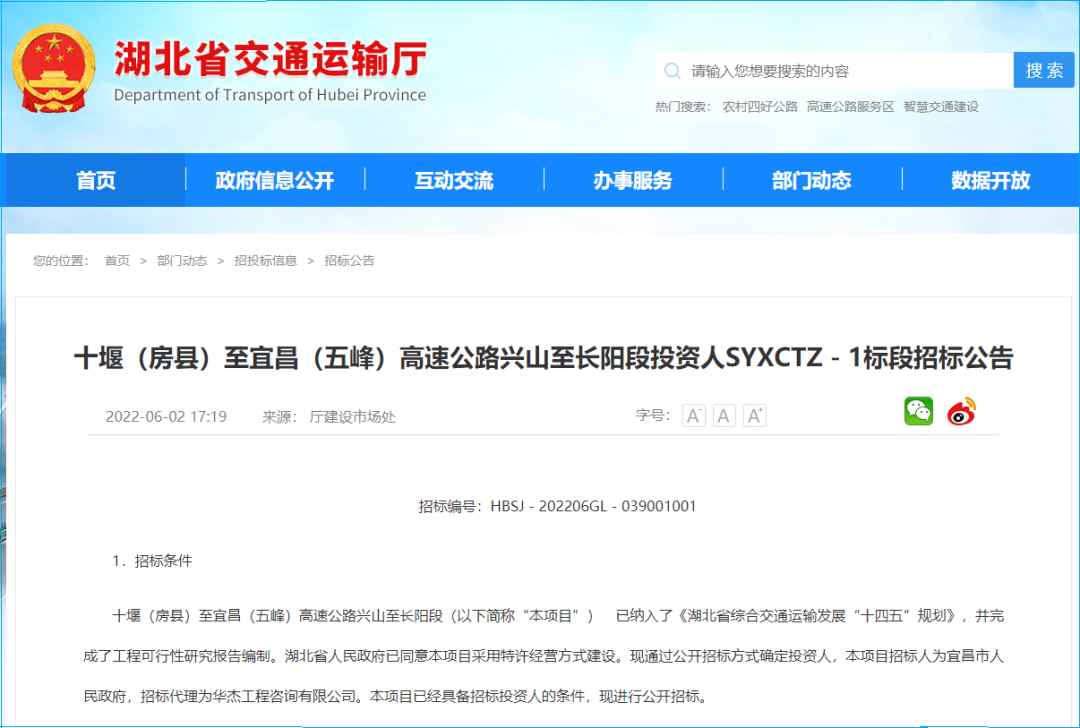Open 部门动态 navigation item
Viewport: 1080px width, 728px height.
coord(812,181)
